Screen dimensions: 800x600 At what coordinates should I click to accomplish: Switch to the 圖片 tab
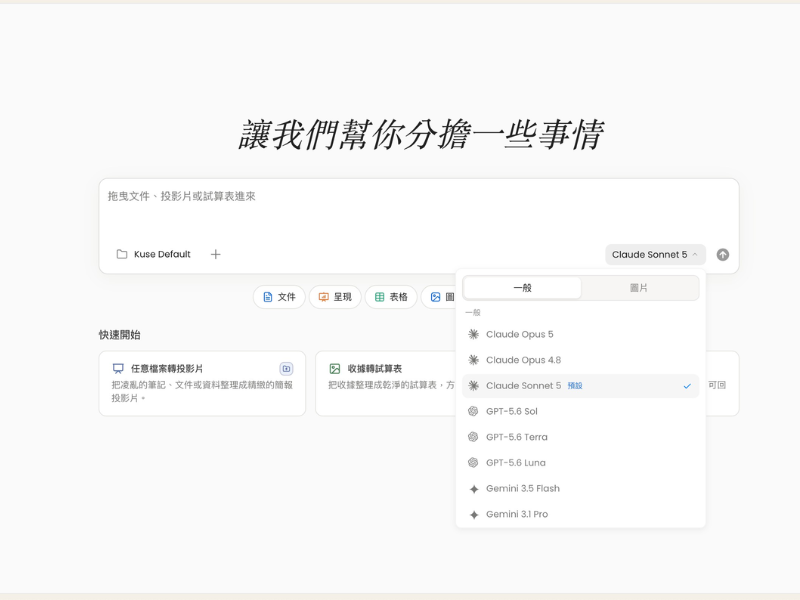(x=639, y=288)
